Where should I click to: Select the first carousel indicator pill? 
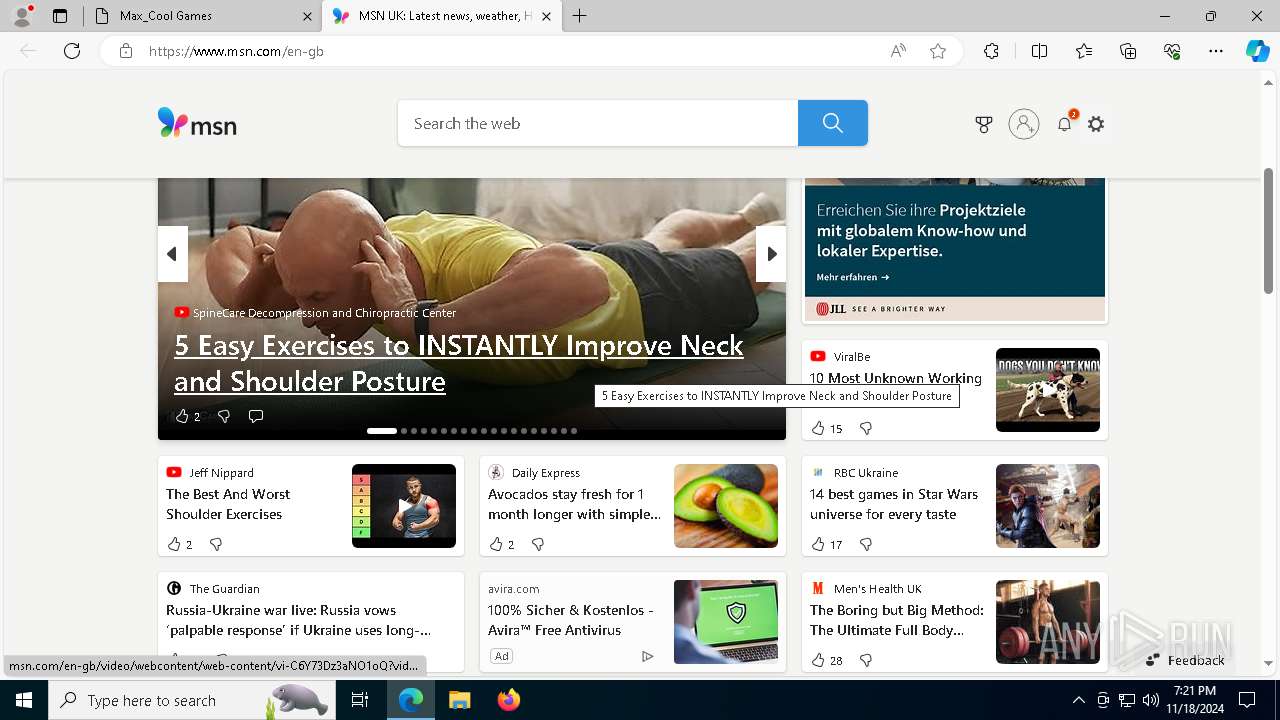tap(382, 431)
